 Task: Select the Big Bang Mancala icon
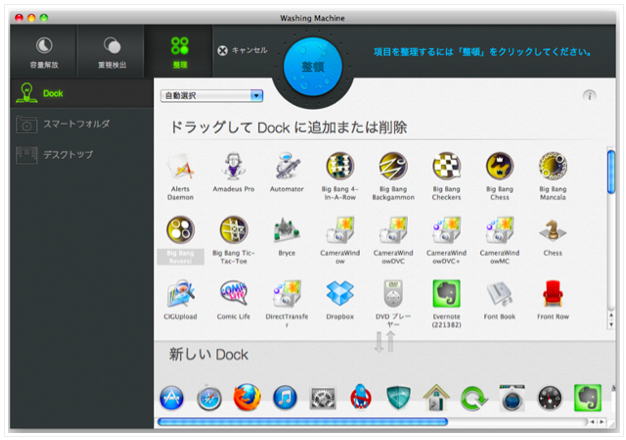(553, 166)
